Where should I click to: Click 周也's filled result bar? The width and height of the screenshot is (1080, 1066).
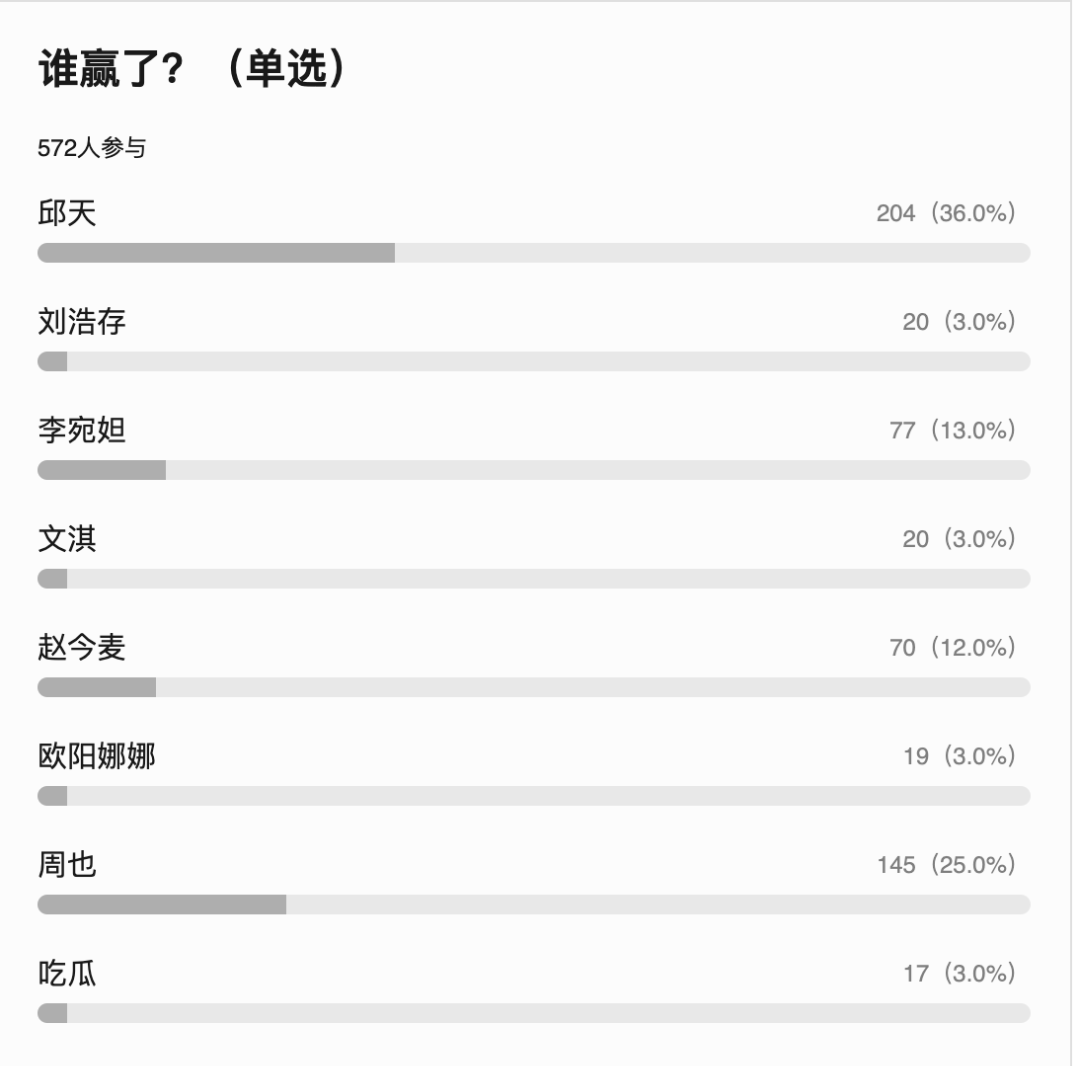[x=162, y=904]
